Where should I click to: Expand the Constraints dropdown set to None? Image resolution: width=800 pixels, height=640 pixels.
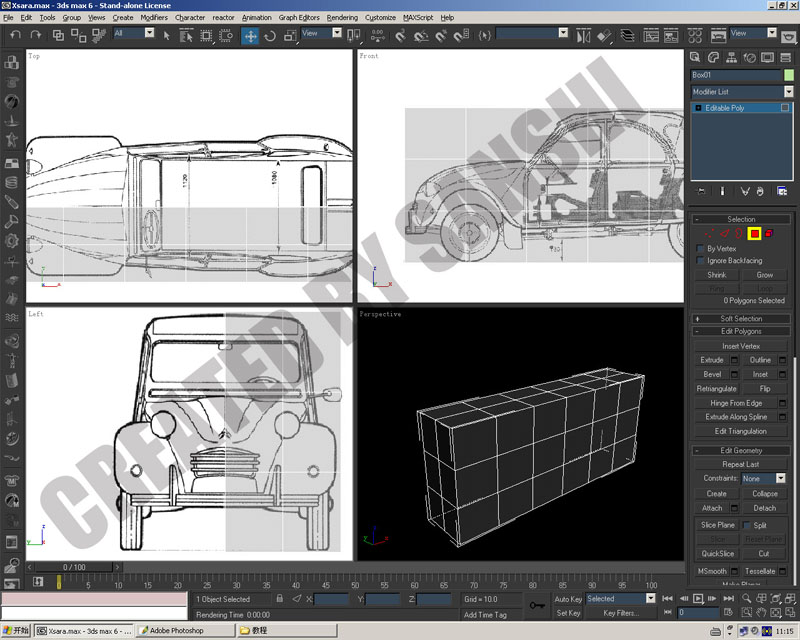(763, 478)
